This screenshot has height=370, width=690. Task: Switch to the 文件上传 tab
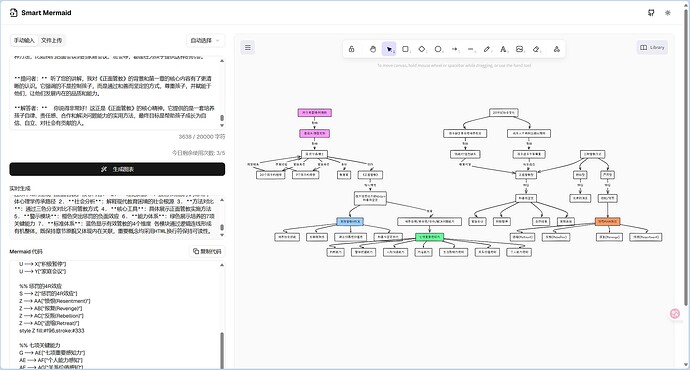click(51, 40)
